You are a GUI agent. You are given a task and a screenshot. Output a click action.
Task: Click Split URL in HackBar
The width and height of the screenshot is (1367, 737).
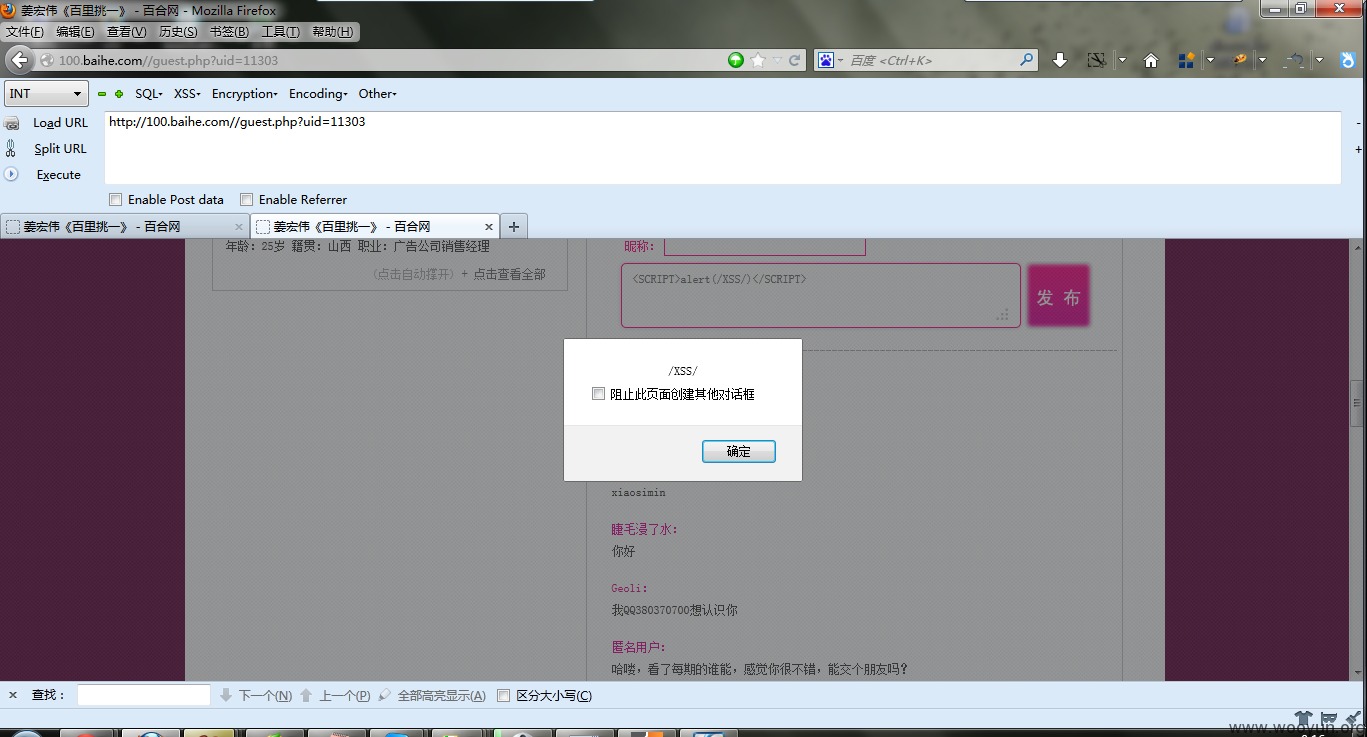[x=60, y=149]
